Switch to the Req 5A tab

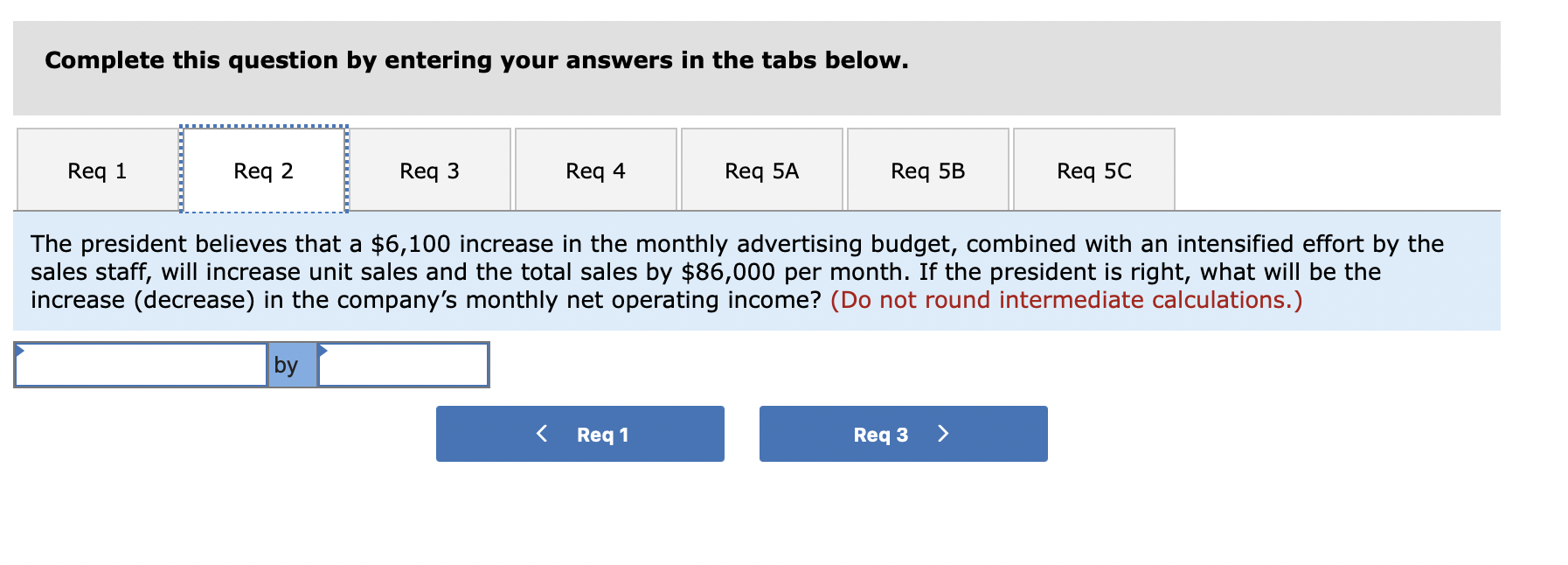click(x=761, y=171)
